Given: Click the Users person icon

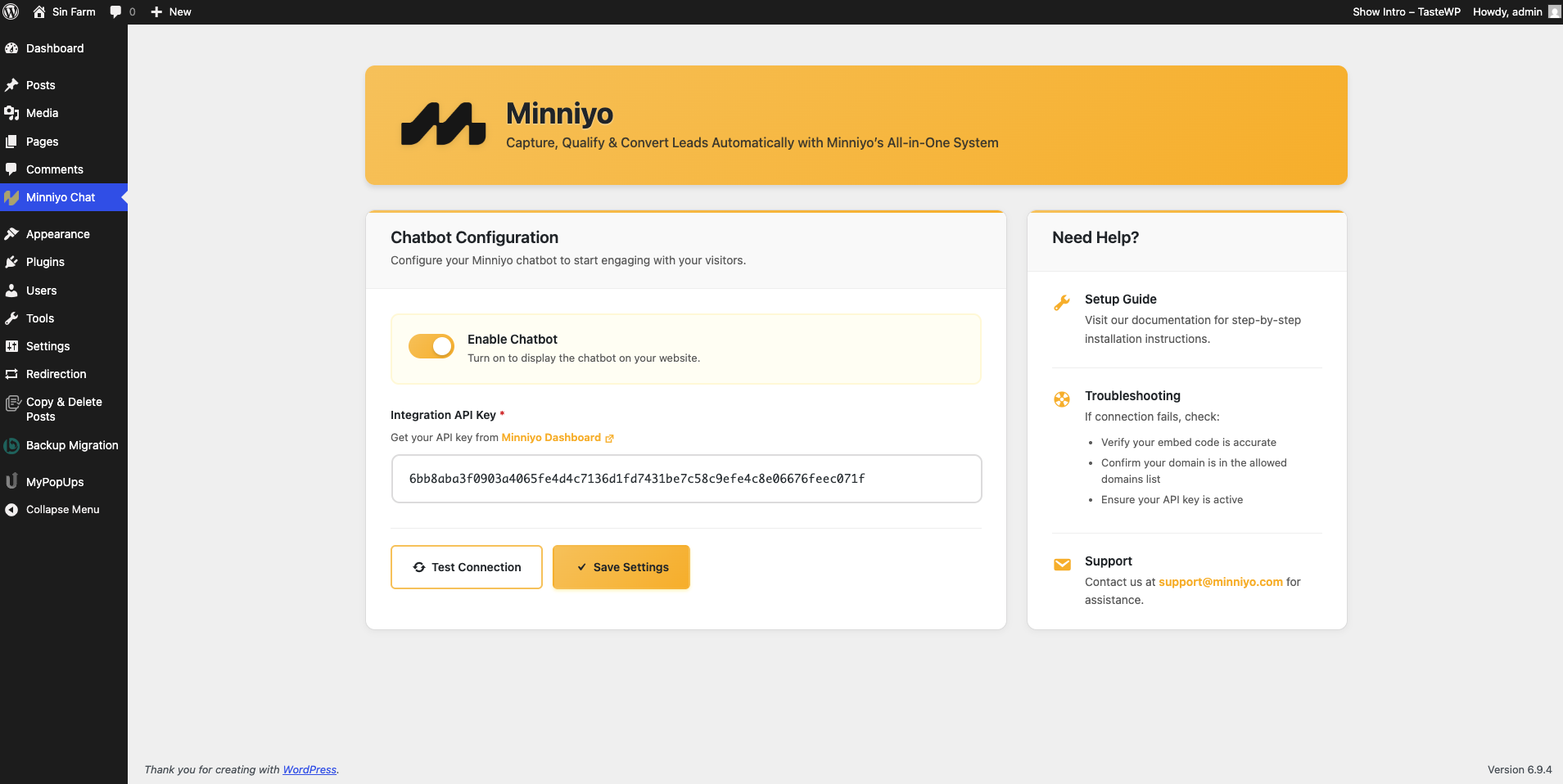Looking at the screenshot, I should [11, 291].
